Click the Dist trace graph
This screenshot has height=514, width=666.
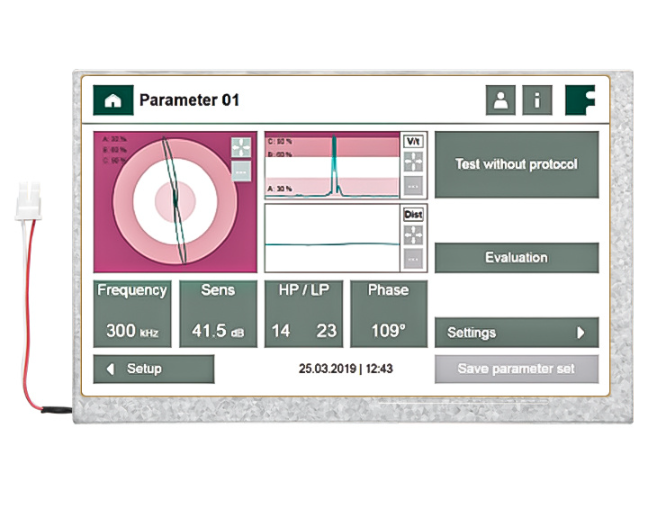click(x=332, y=238)
